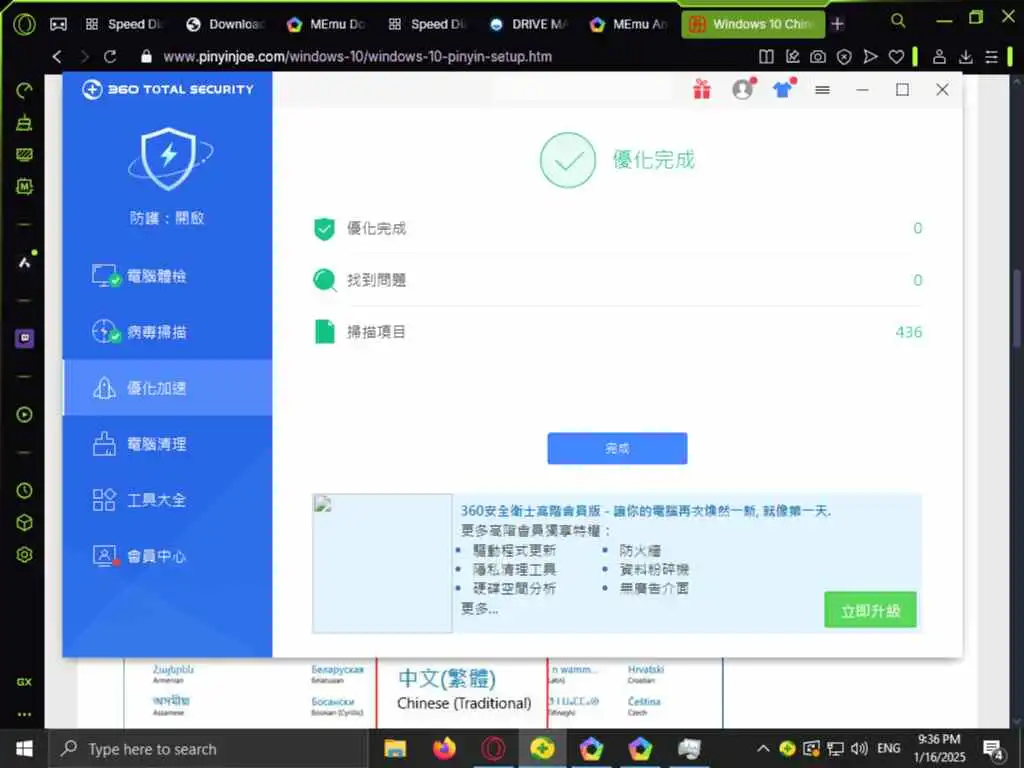
Task: Click the Hrvatski language on webpage
Action: 645,669
